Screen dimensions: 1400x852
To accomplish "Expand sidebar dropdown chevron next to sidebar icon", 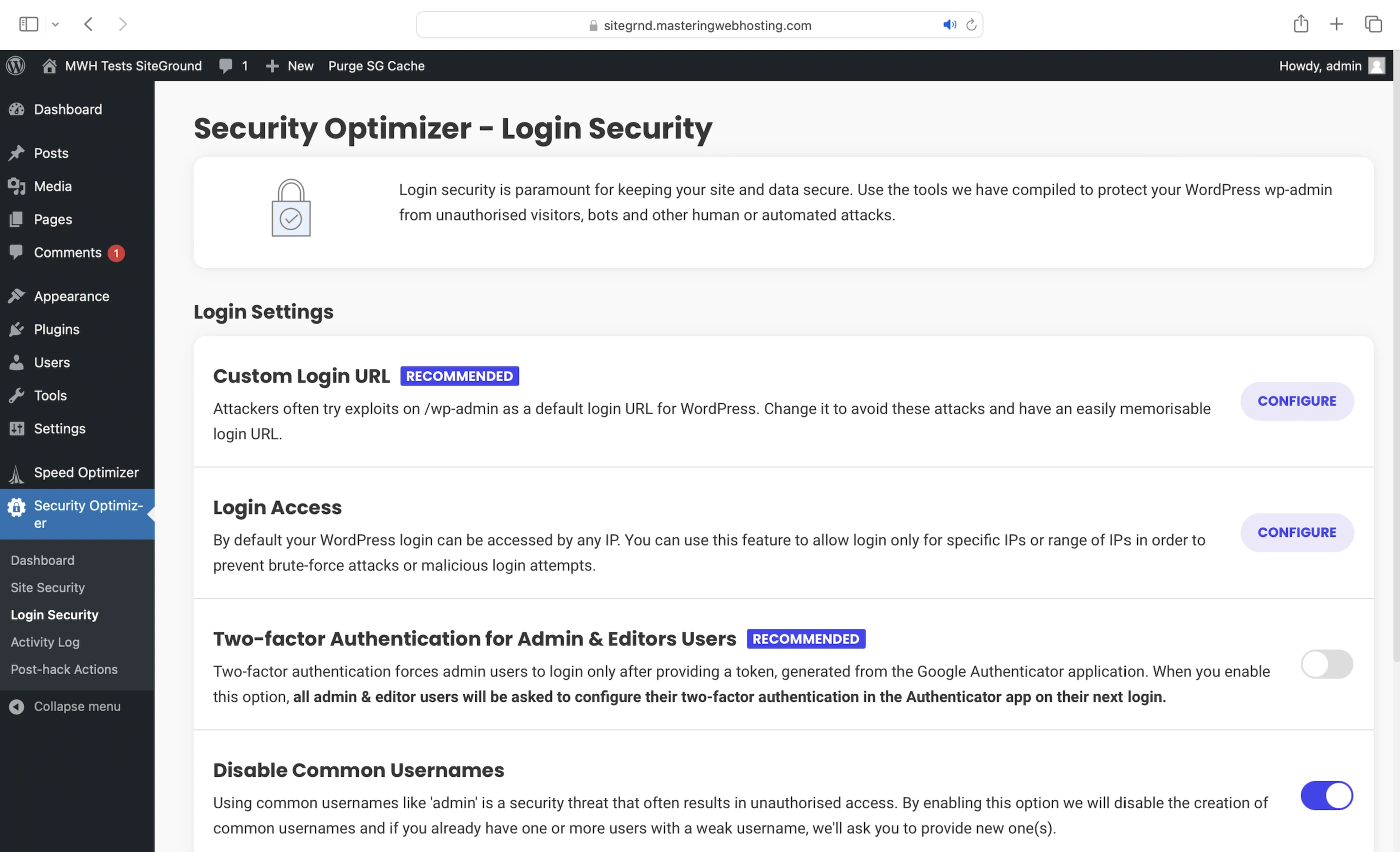I will point(55,24).
